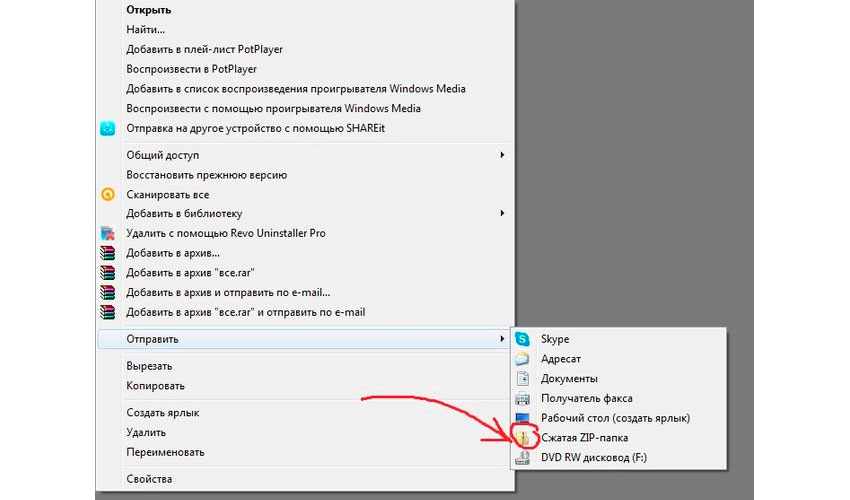Click the SHAREit icon in context menu

(x=108, y=128)
